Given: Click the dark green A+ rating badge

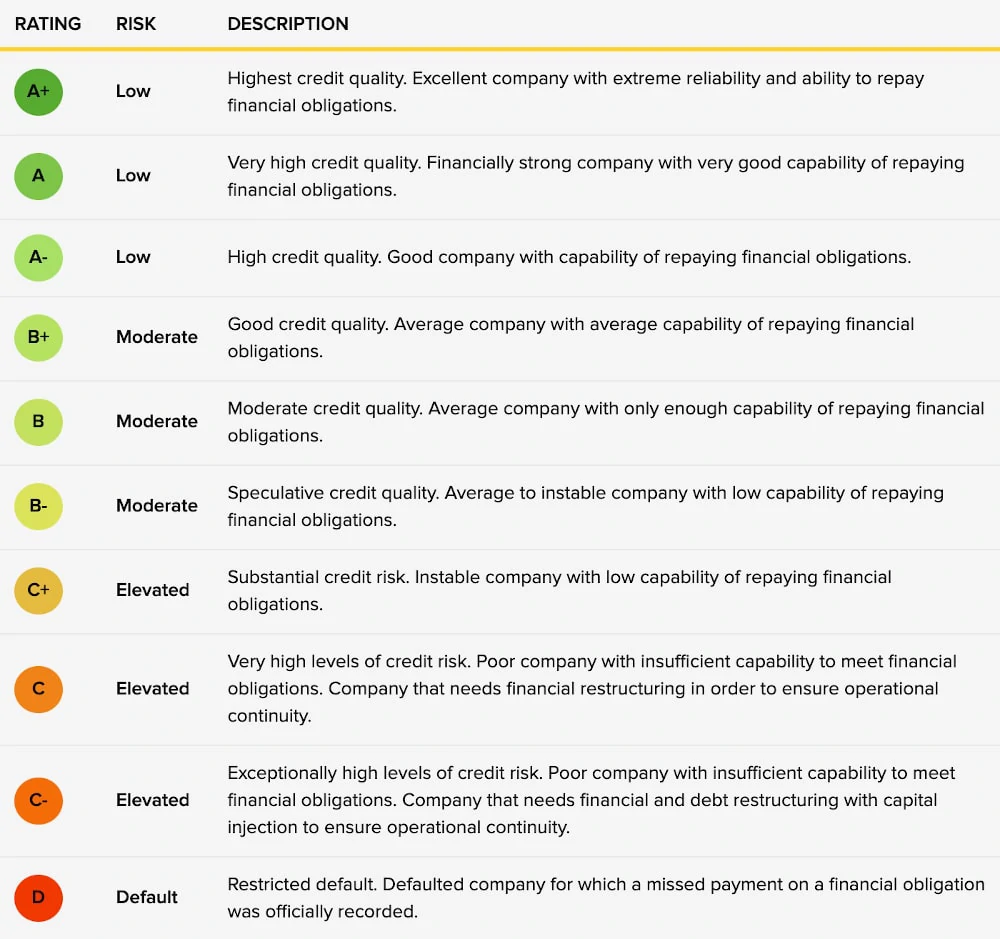Looking at the screenshot, I should click(x=38, y=92).
